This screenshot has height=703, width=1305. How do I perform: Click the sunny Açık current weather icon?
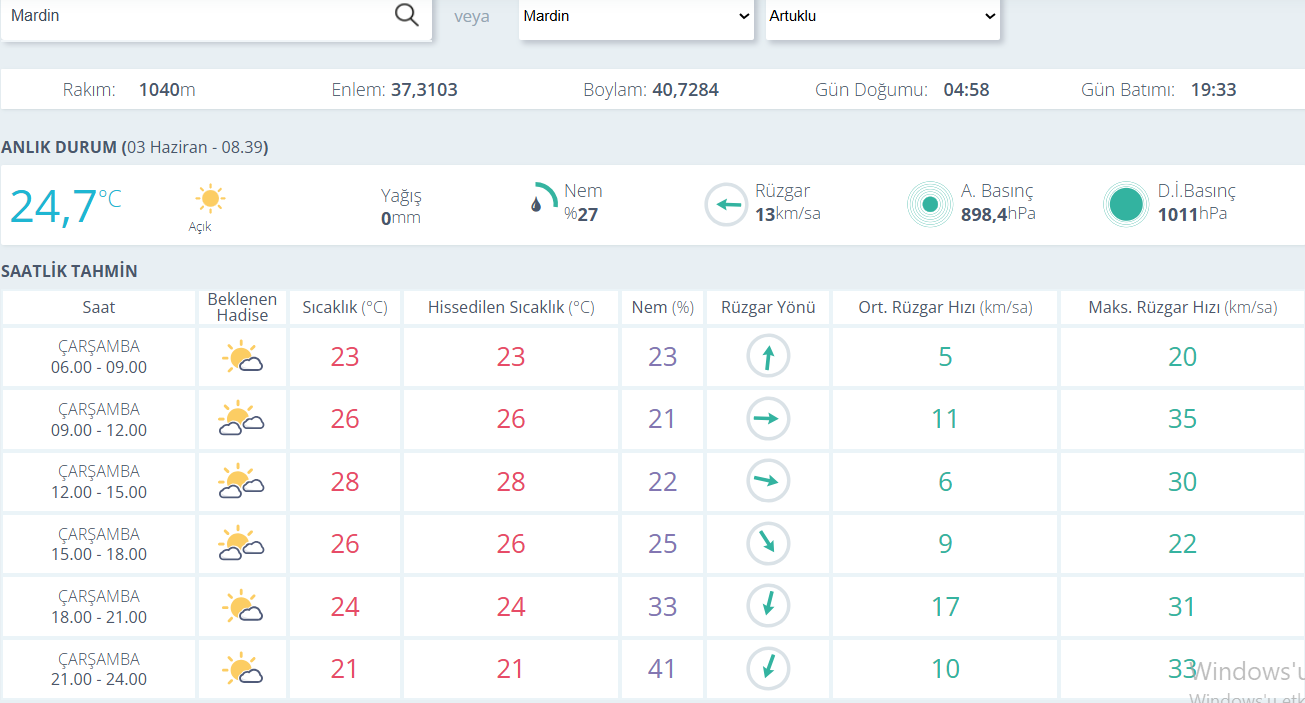point(209,198)
